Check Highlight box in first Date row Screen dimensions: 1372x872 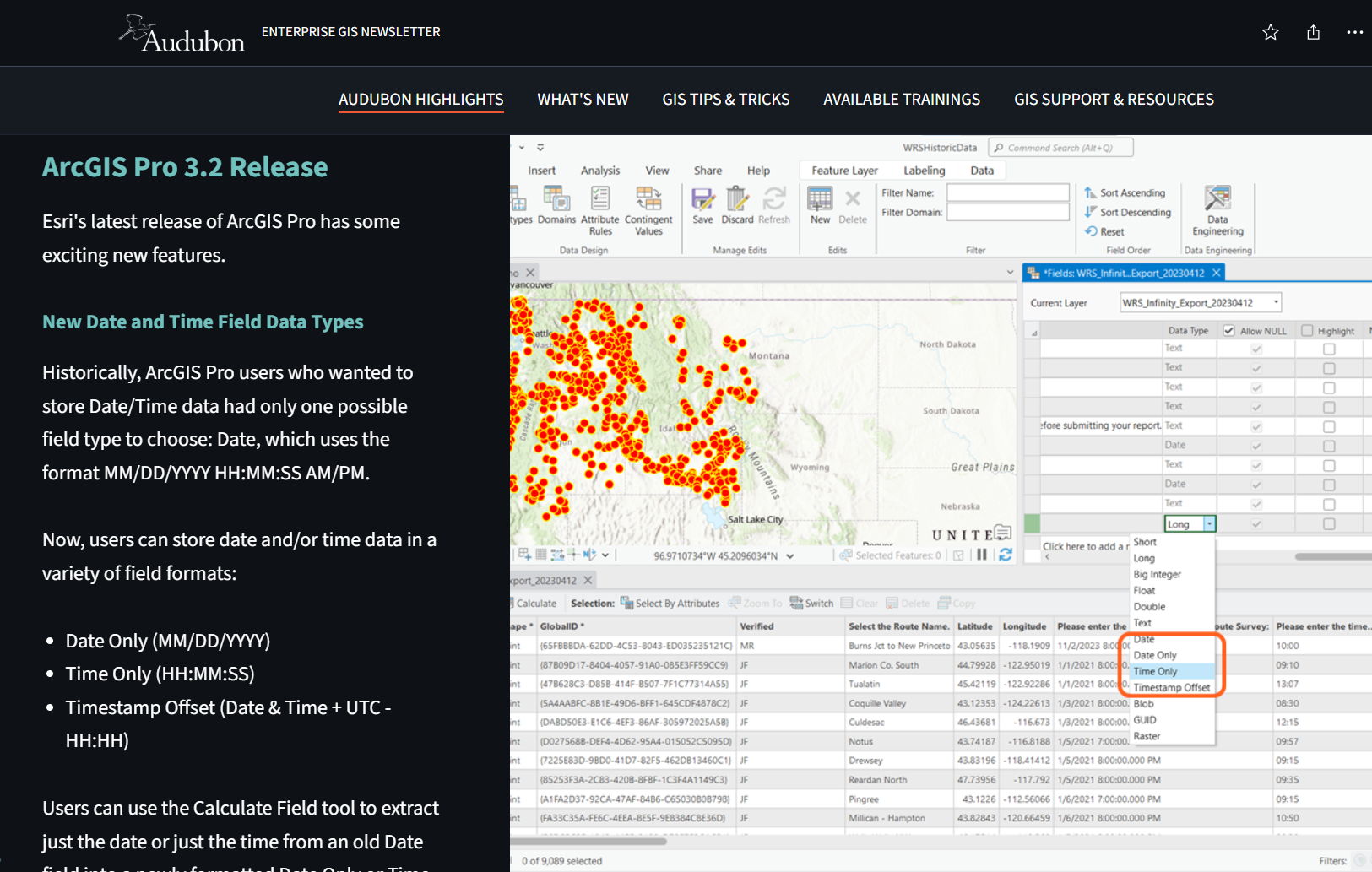[x=1329, y=446]
